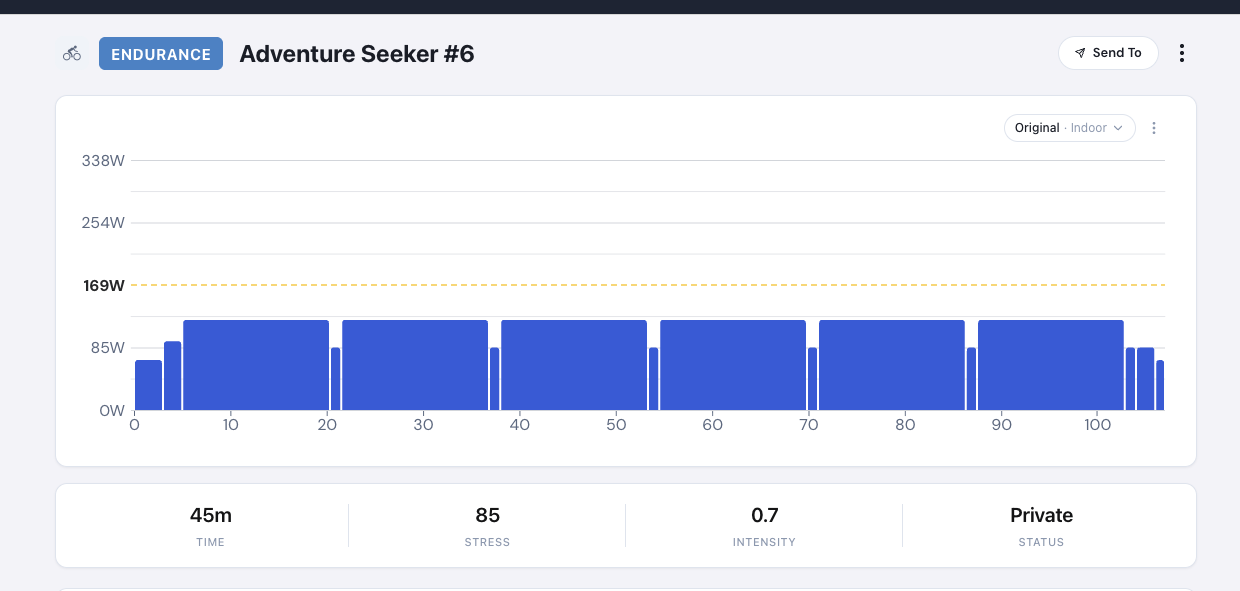The width and height of the screenshot is (1240, 591).
Task: Select the narrow recovery bar at minute 20
Action: pyautogui.click(x=335, y=379)
